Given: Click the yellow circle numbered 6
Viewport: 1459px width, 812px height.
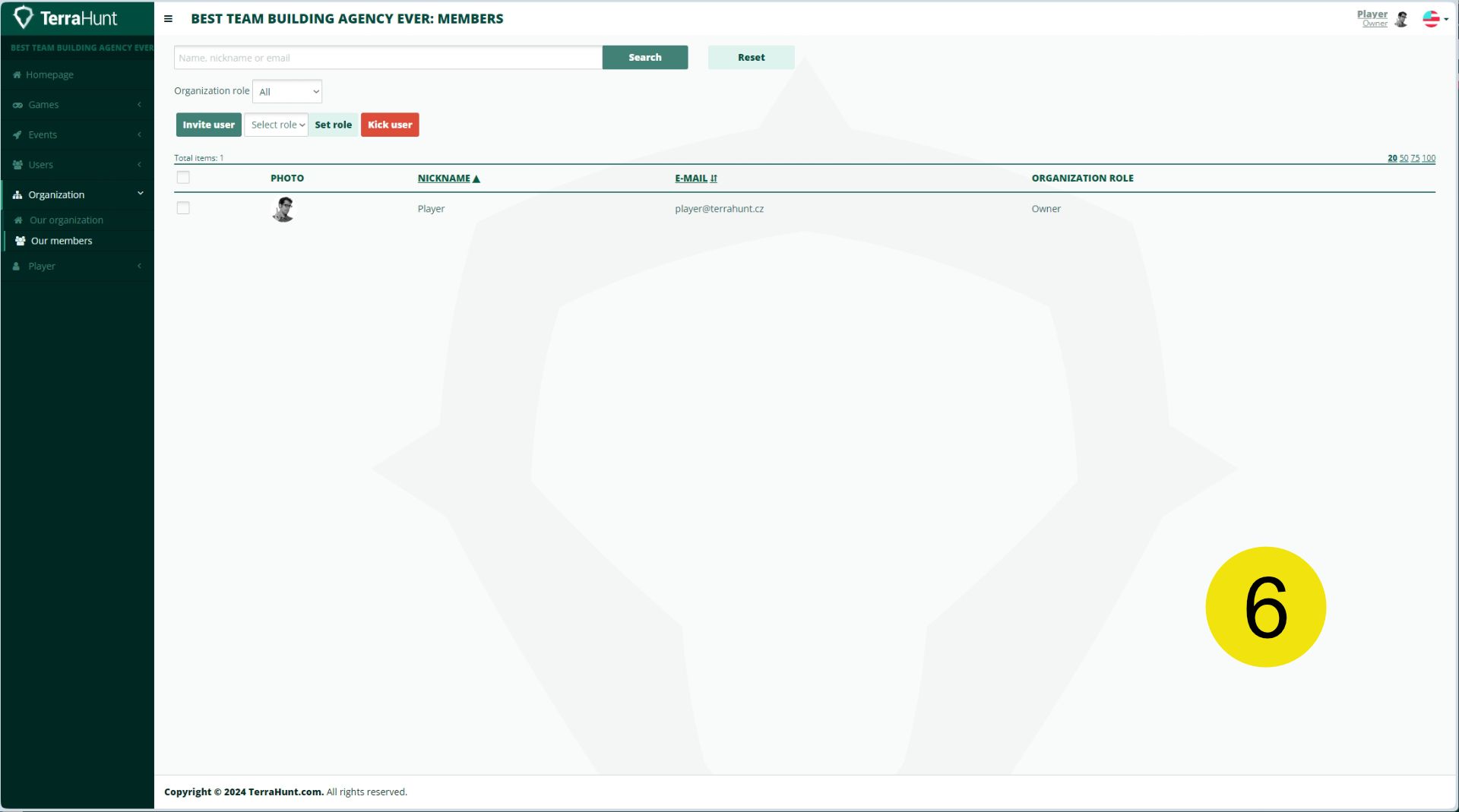Looking at the screenshot, I should point(1265,607).
